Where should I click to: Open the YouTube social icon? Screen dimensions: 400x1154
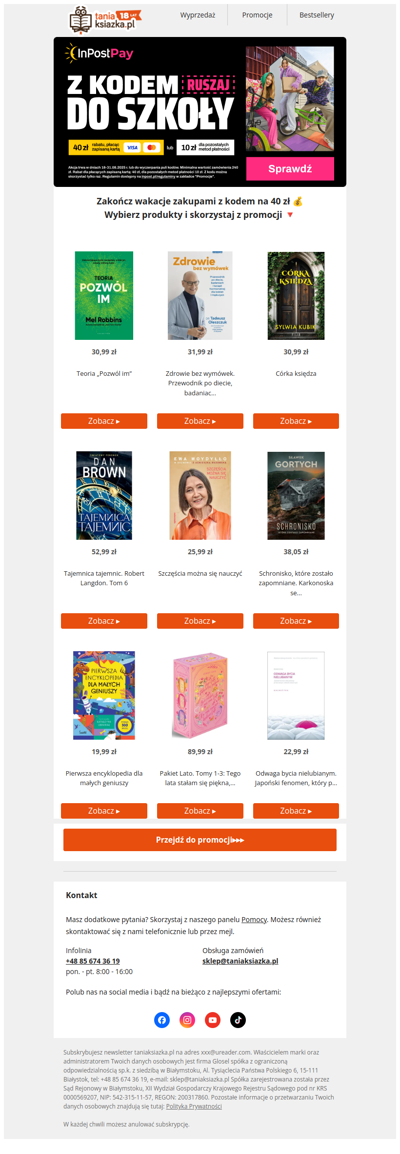212,1019
